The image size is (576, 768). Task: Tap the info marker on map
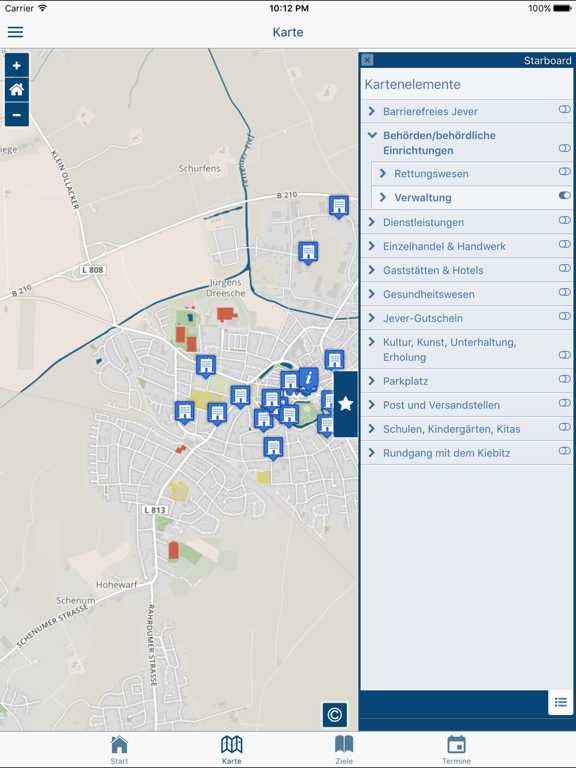click(x=309, y=379)
